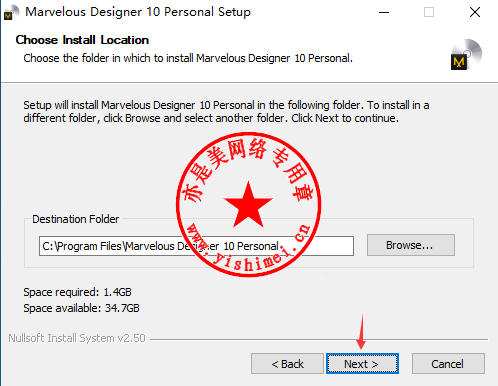Cancel the Marvelous Designer setup
The image size is (498, 386).
tap(448, 364)
